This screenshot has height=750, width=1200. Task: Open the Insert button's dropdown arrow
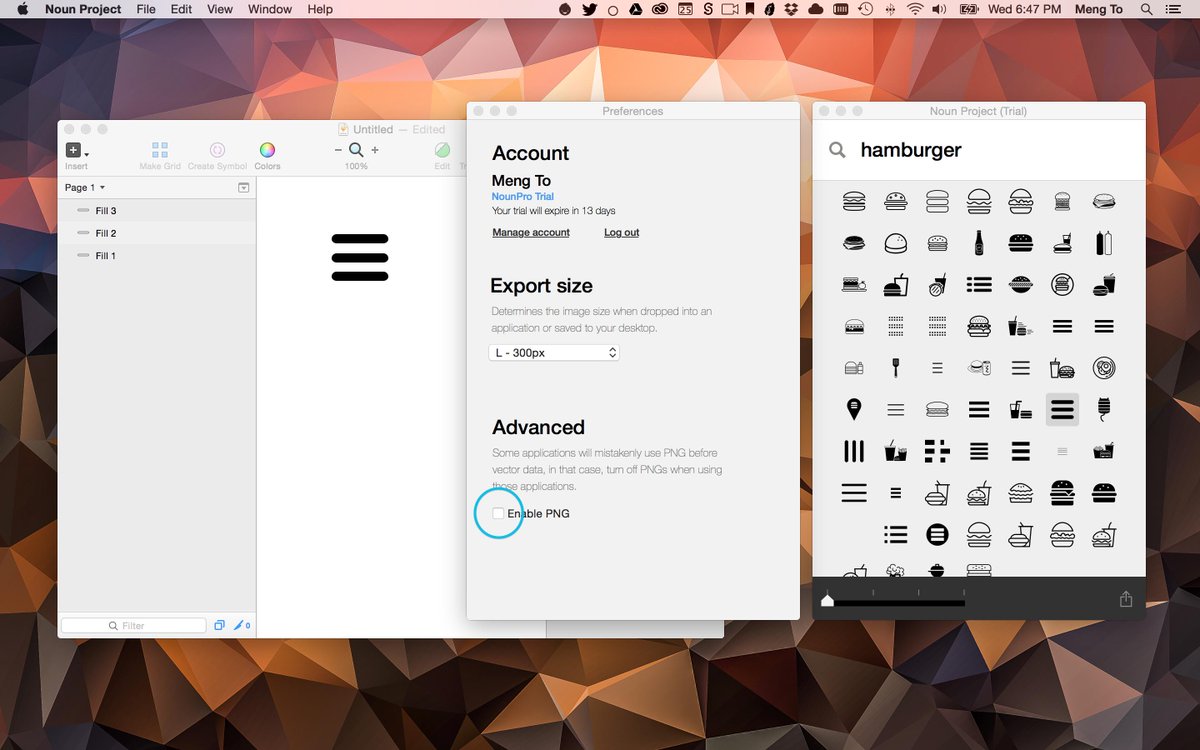tap(87, 154)
